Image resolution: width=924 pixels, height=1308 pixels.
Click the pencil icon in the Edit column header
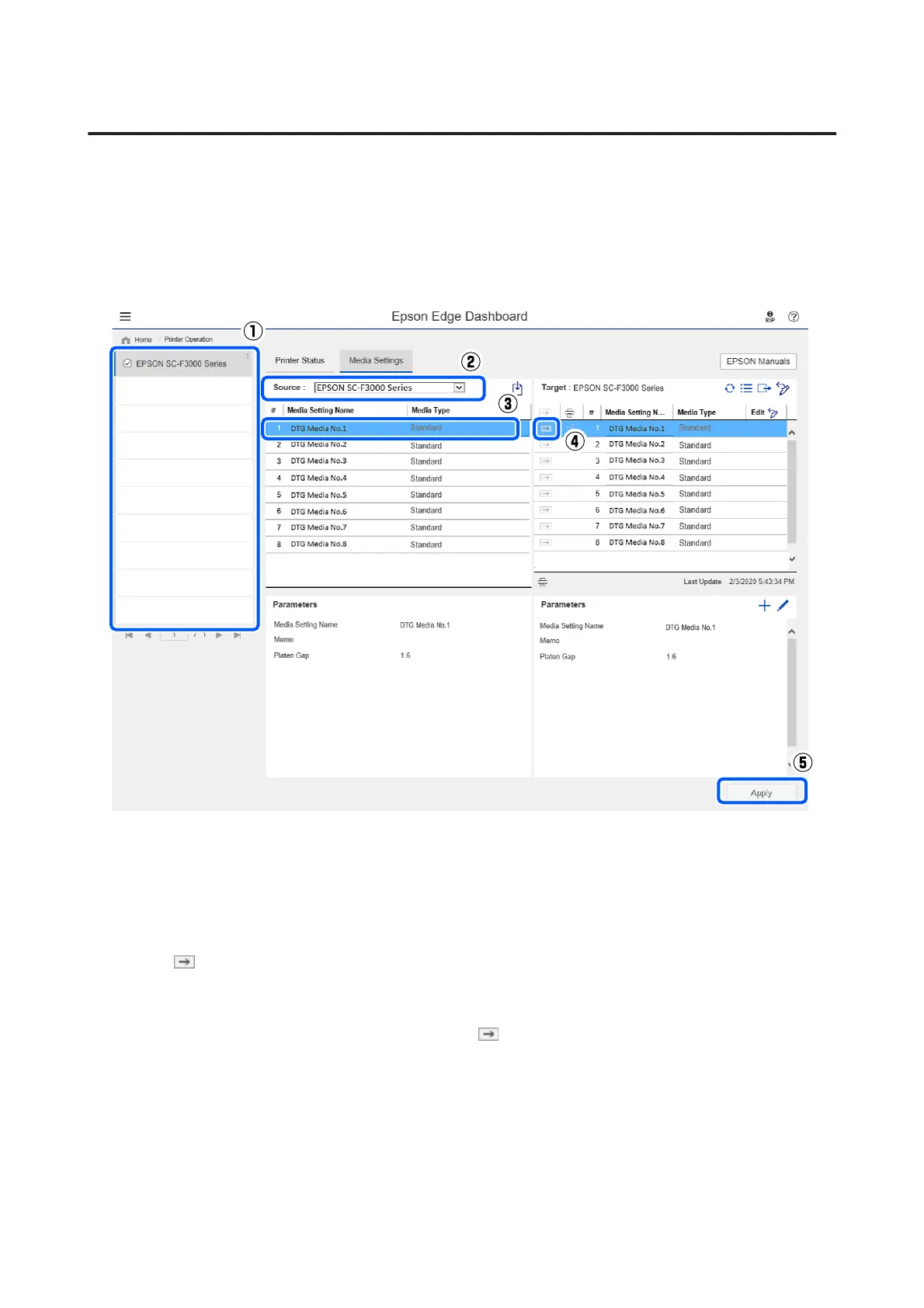pyautogui.click(x=773, y=412)
